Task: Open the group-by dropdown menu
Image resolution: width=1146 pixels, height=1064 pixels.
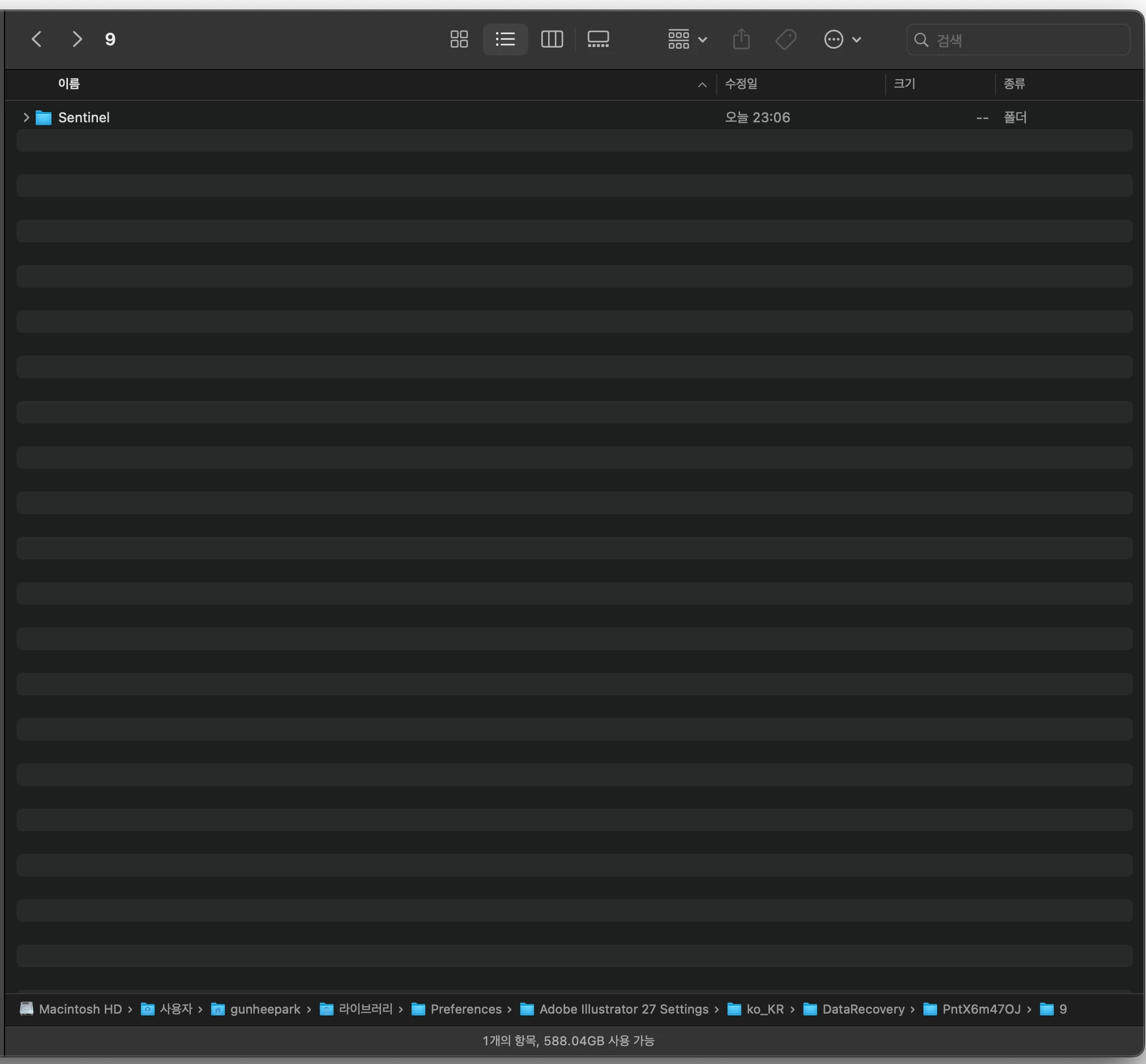Action: (x=687, y=39)
